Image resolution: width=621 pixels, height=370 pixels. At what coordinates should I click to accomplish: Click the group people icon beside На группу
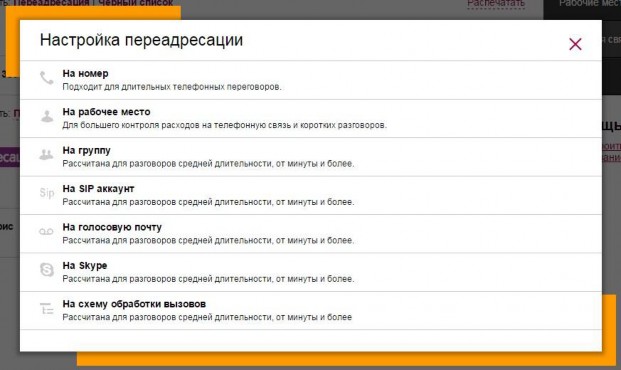pyautogui.click(x=46, y=155)
